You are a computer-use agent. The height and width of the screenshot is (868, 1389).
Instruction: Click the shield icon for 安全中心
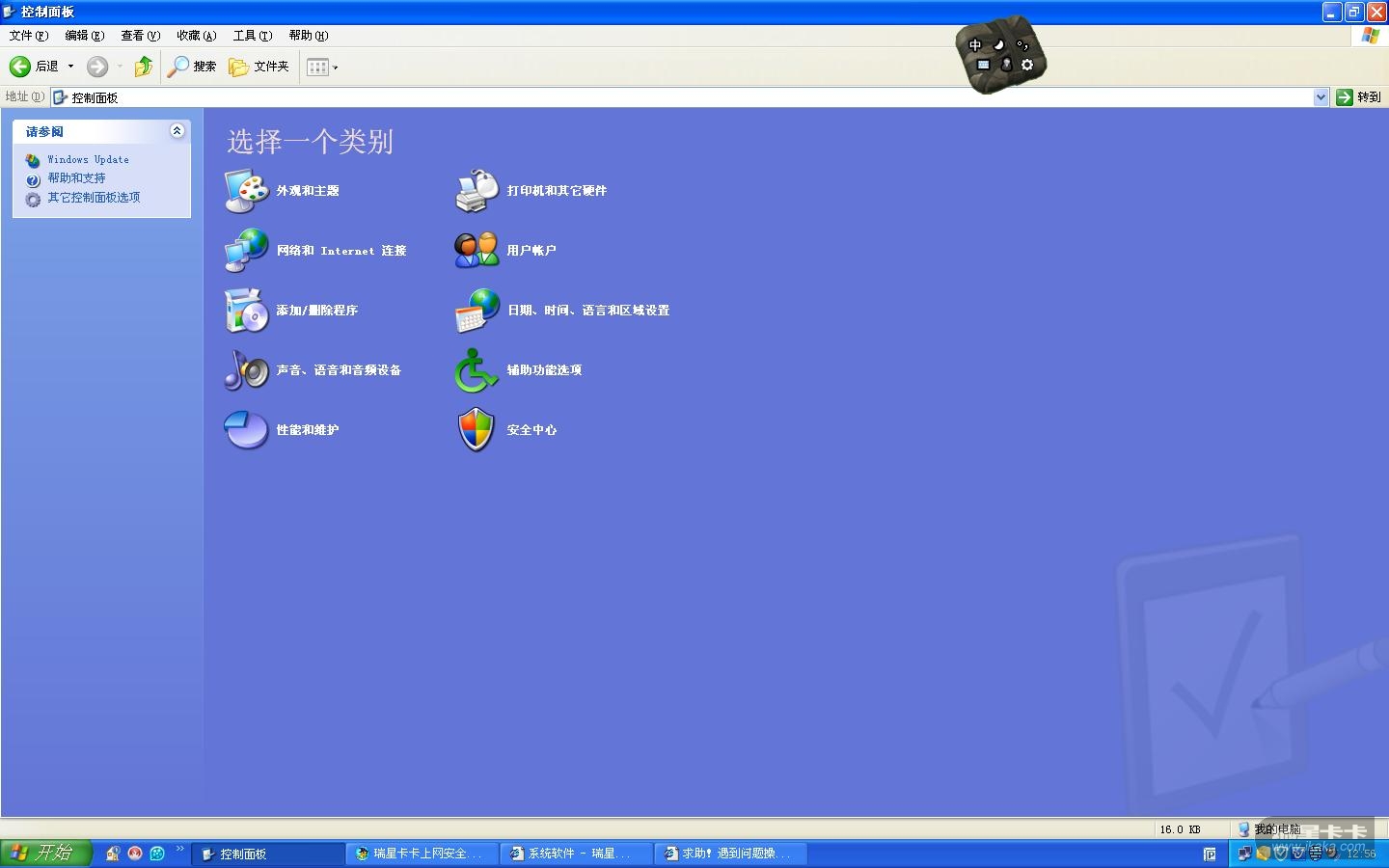[x=477, y=430]
